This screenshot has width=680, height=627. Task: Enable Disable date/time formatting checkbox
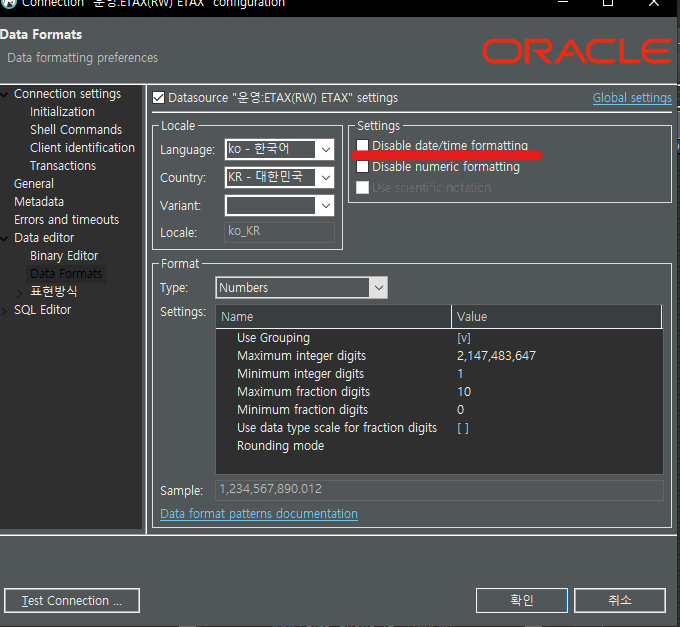click(x=362, y=145)
